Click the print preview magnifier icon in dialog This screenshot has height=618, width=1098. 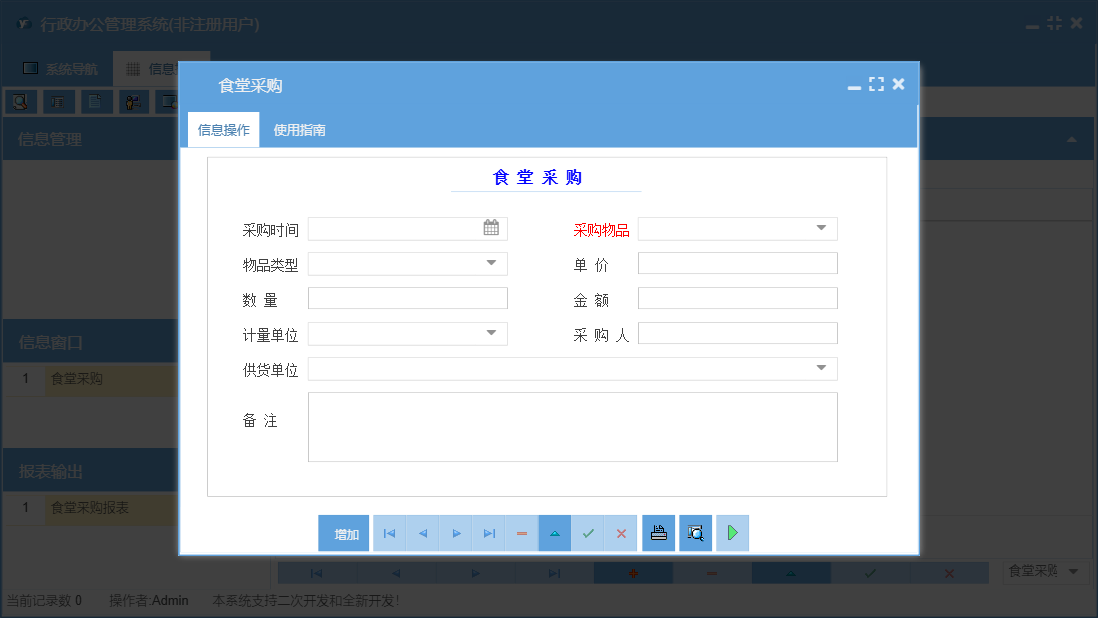[695, 533]
